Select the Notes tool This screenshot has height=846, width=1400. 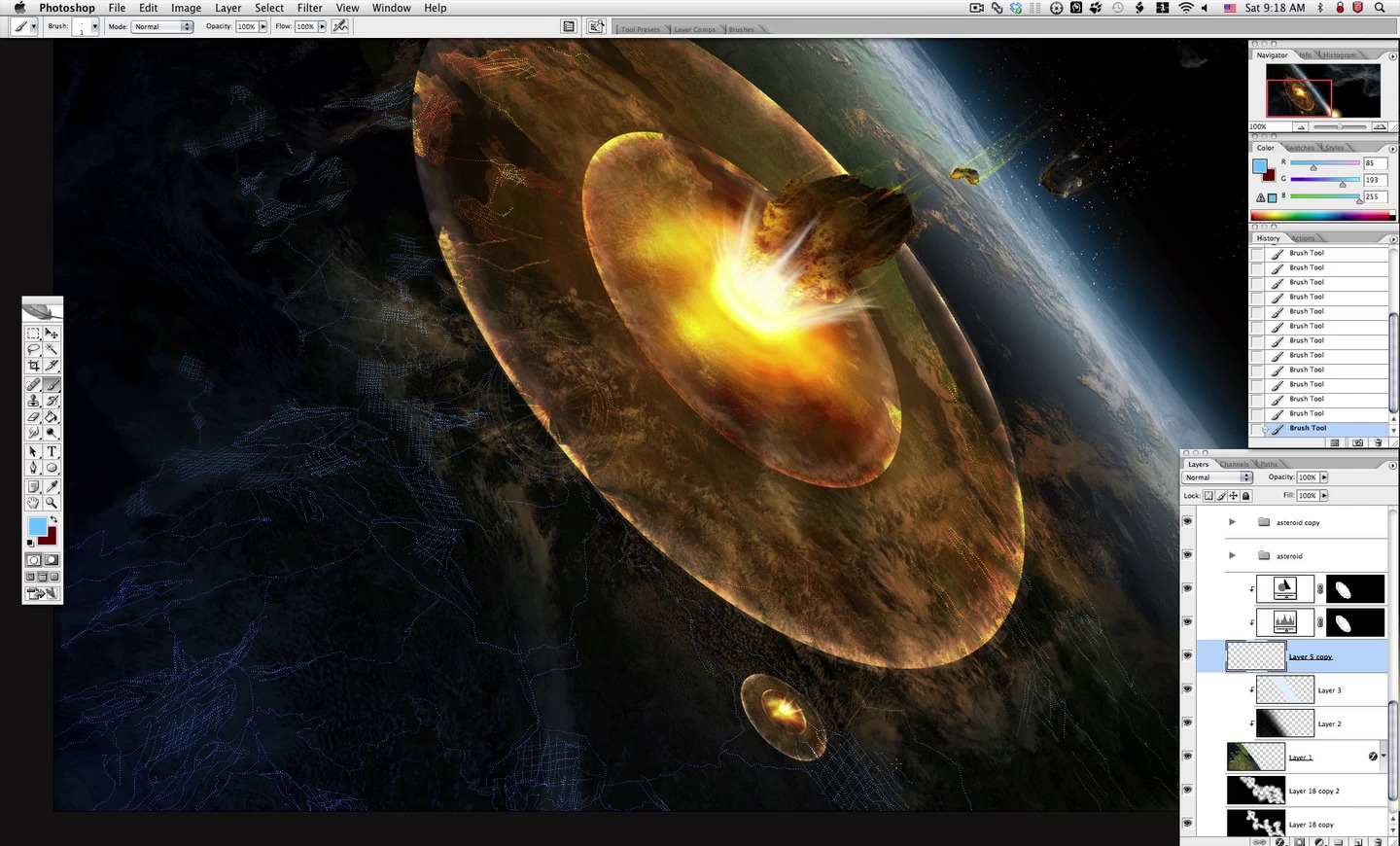33,486
